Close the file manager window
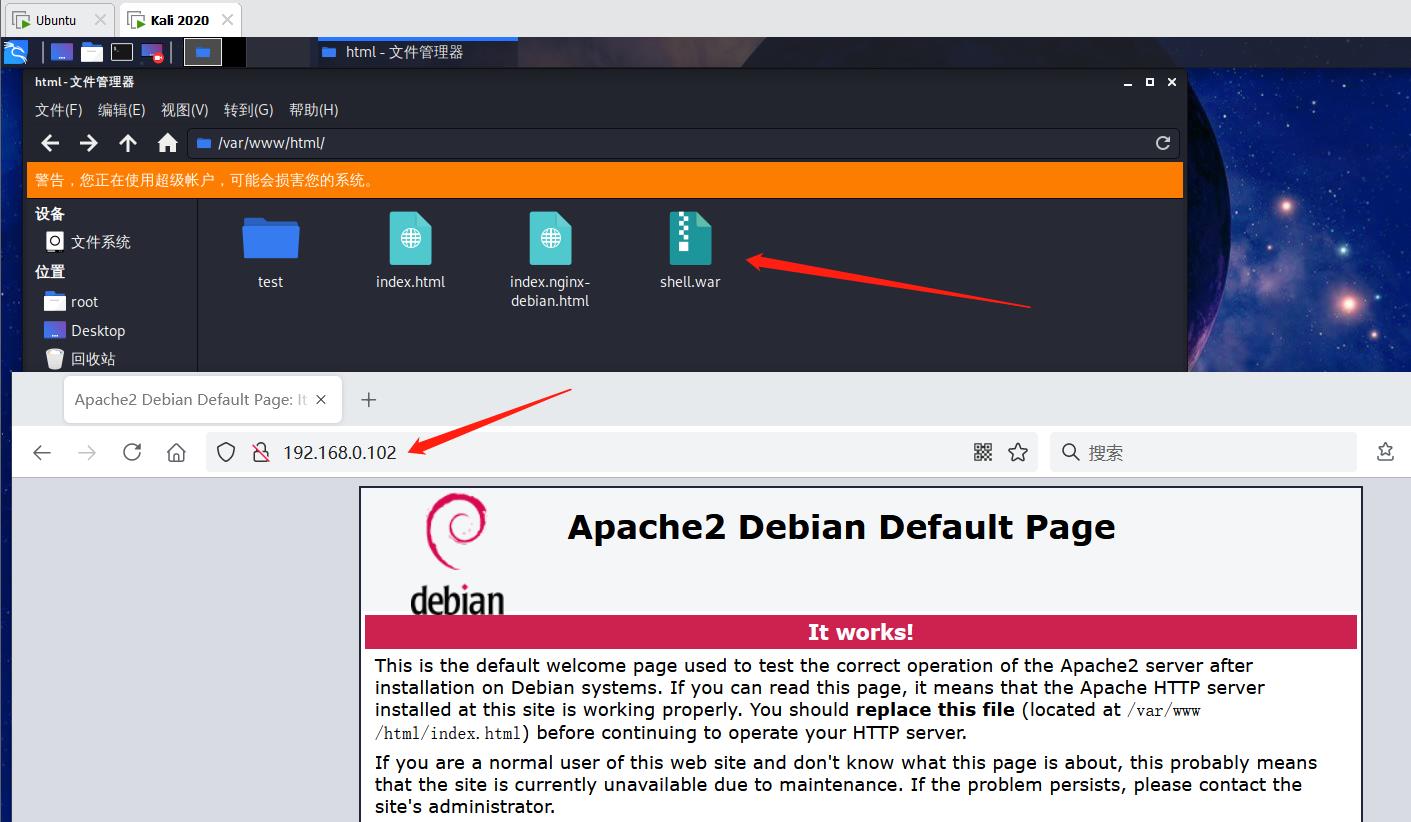This screenshot has height=822, width=1411. 1172,82
